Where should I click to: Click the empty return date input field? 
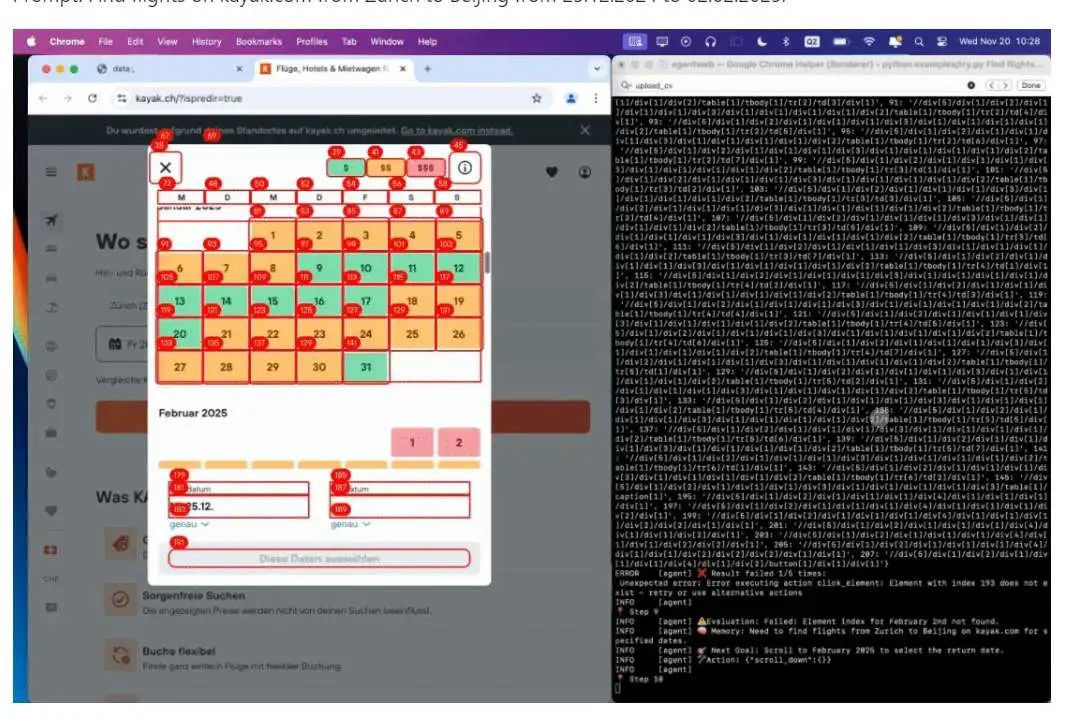coord(400,507)
